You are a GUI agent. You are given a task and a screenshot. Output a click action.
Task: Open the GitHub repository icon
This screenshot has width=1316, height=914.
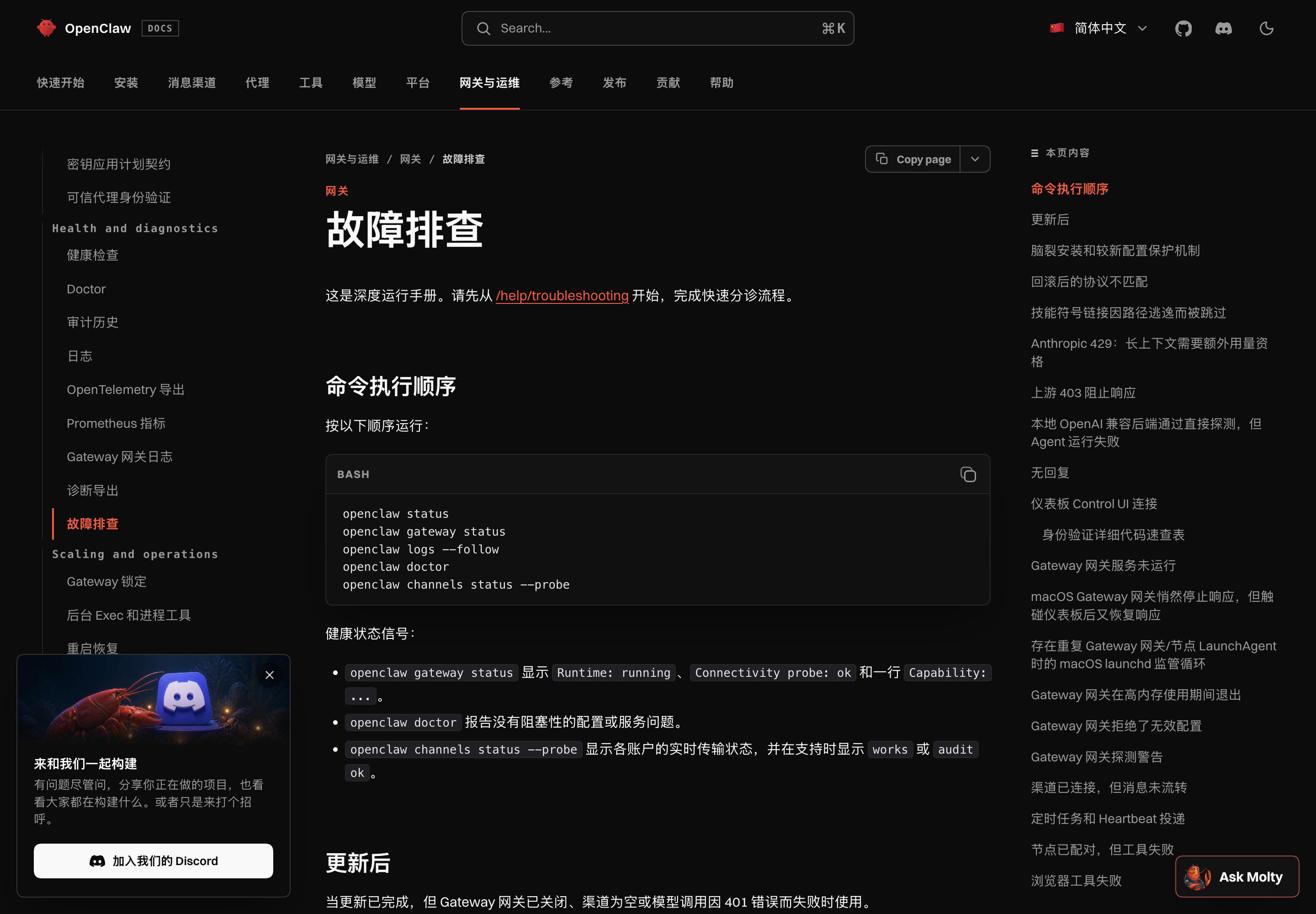point(1183,28)
